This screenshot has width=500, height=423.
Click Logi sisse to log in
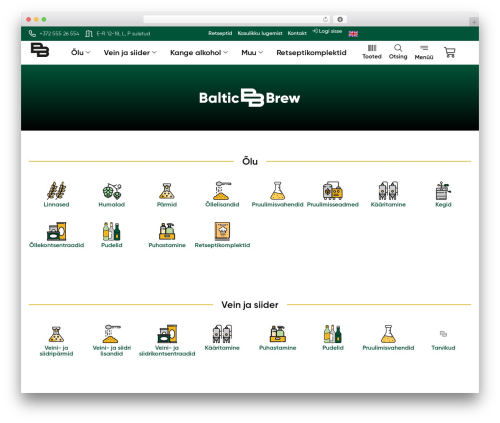pyautogui.click(x=327, y=31)
